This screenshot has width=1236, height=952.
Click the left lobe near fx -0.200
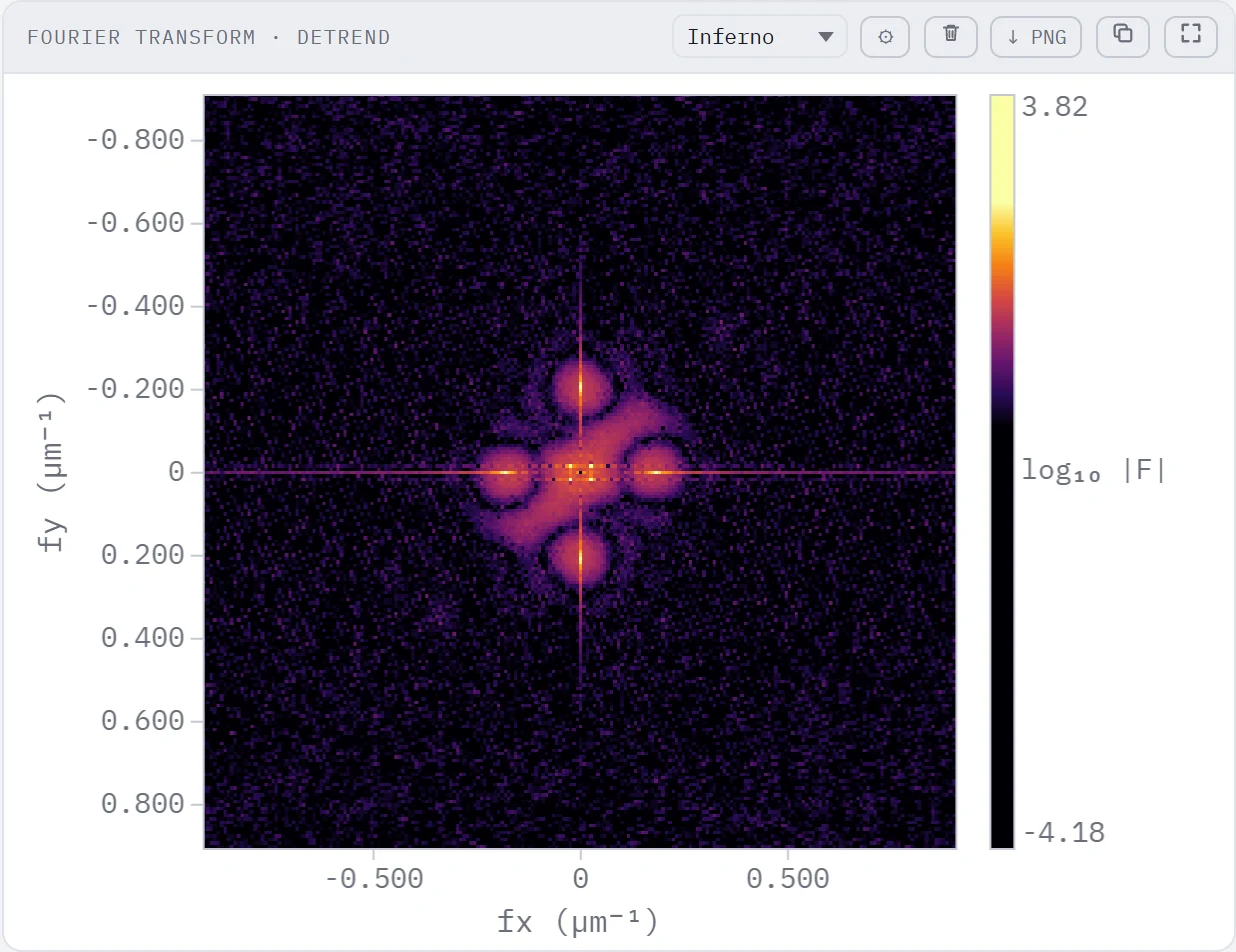coord(505,472)
